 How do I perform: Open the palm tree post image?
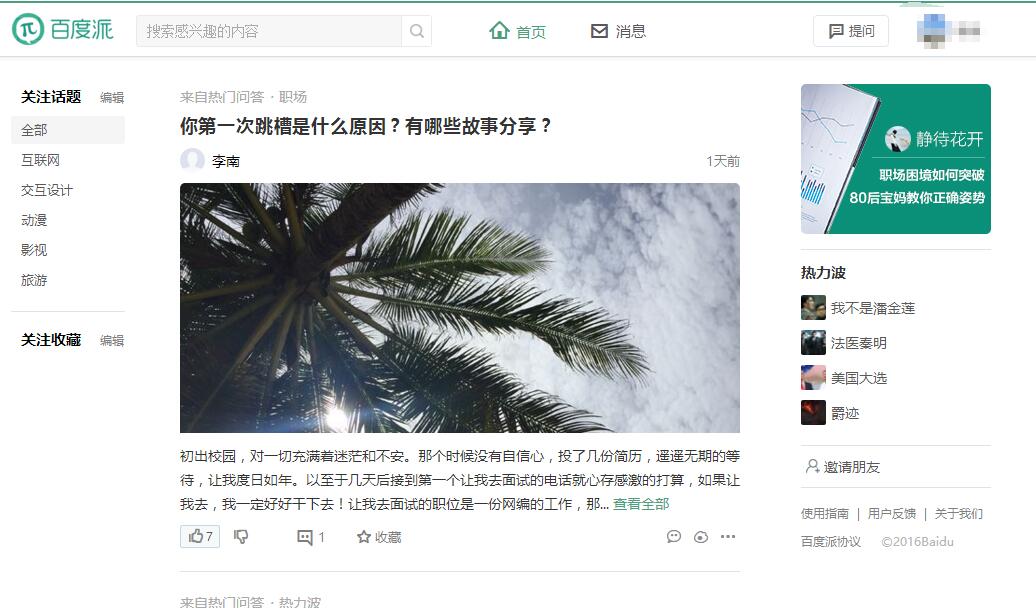460,308
